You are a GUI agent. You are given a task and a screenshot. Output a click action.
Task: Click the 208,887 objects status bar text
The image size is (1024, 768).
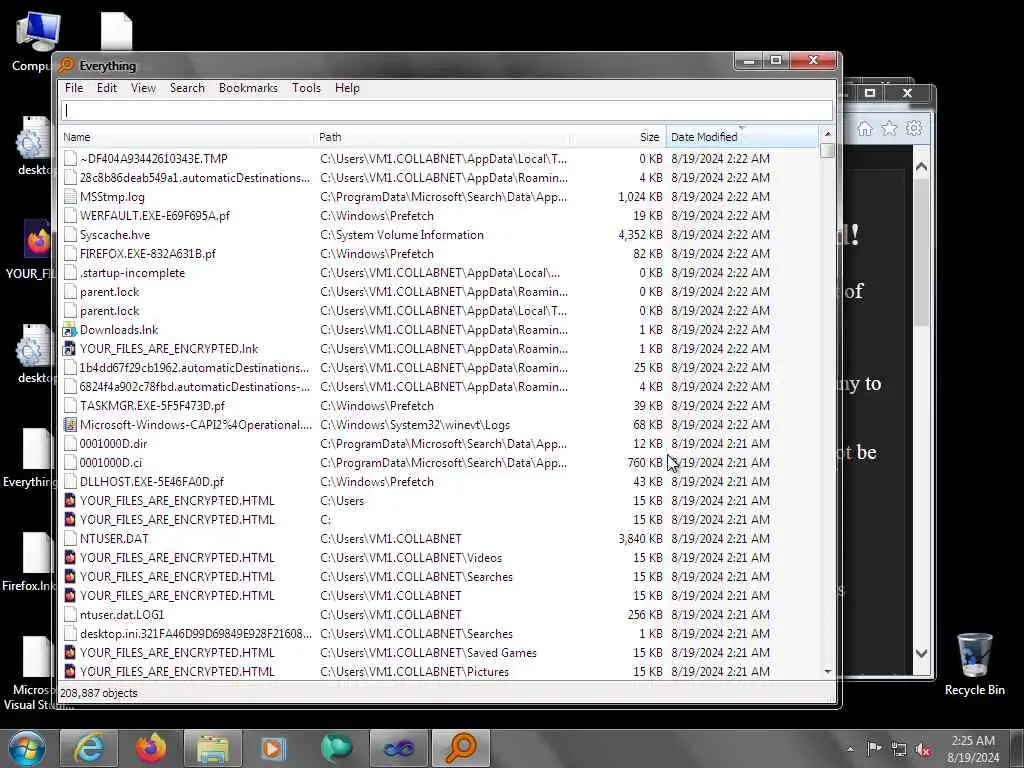click(99, 693)
